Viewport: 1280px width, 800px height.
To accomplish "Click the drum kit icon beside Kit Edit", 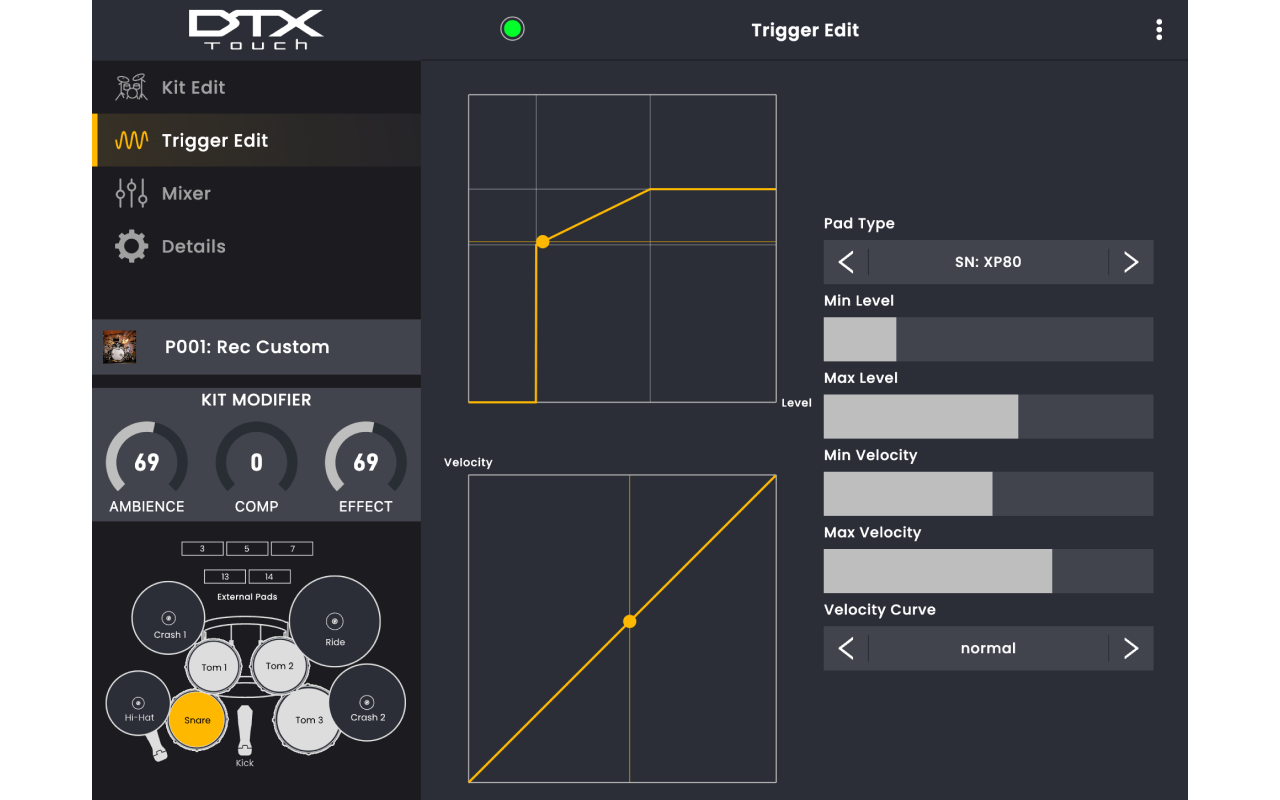I will click(x=131, y=87).
